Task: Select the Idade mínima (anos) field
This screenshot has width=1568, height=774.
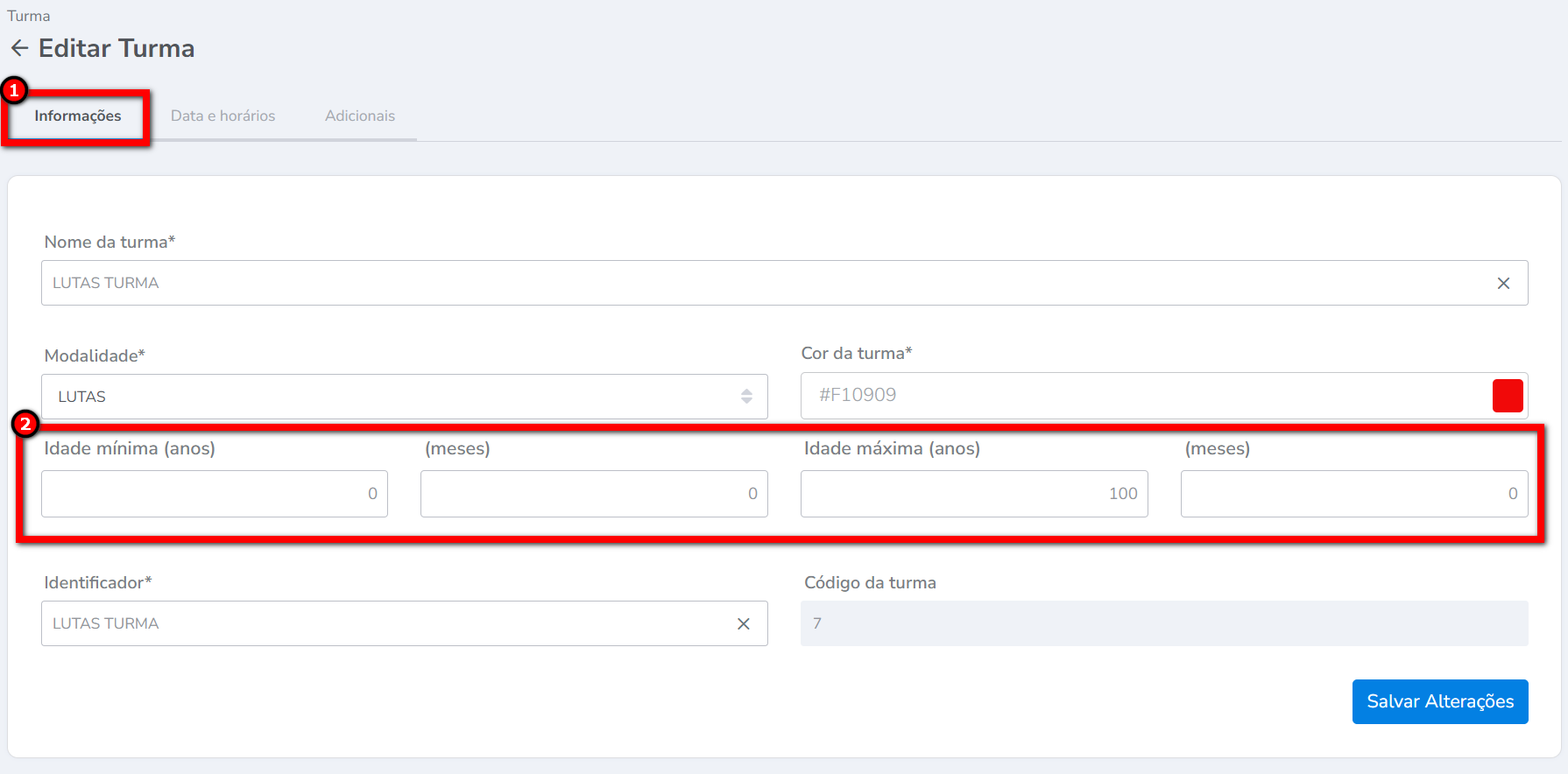Action: pos(214,494)
